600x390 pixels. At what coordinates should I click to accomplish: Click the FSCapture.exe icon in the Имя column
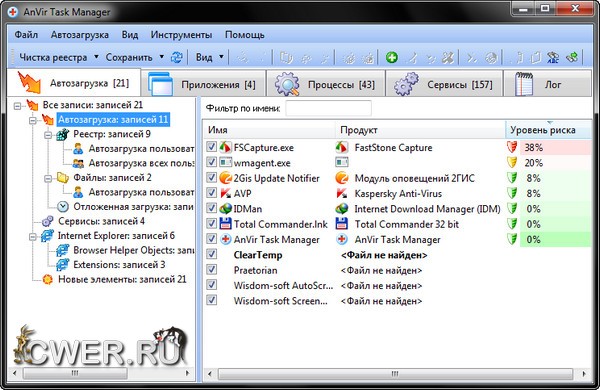click(x=226, y=147)
